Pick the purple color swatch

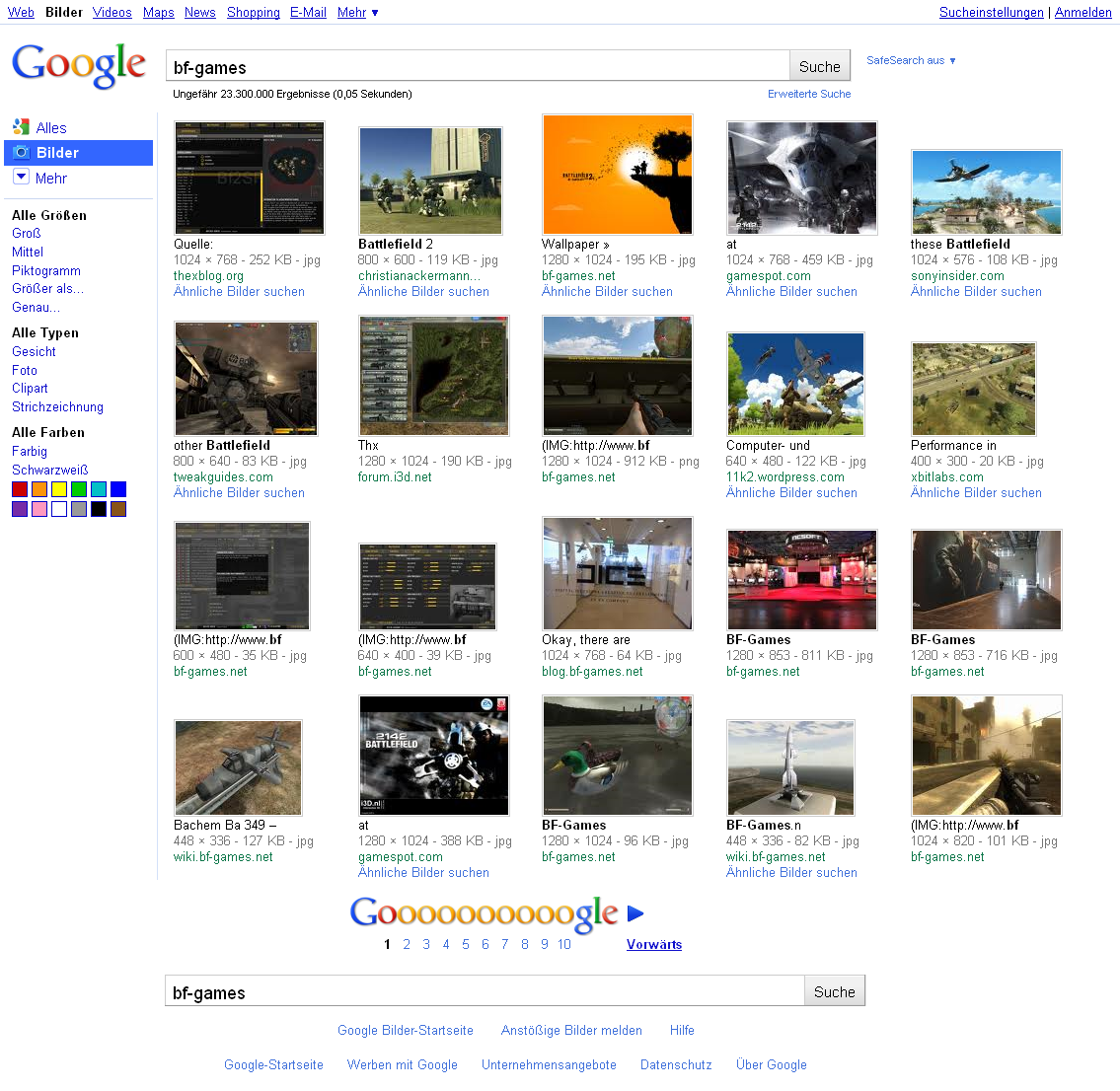(20, 509)
